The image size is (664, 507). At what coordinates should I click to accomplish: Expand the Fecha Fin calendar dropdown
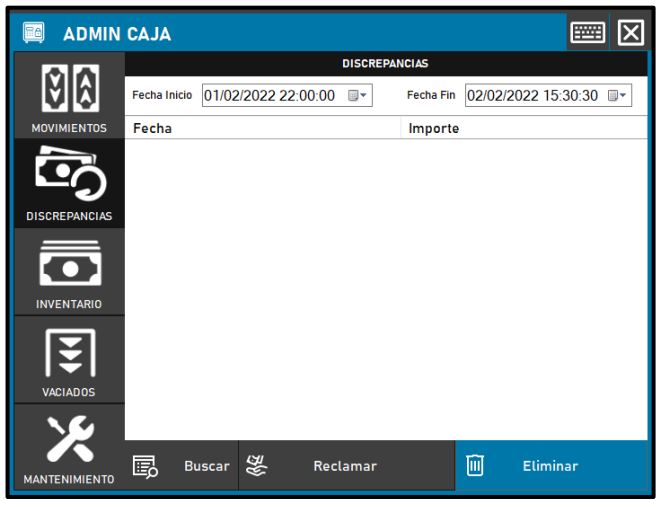(619, 96)
